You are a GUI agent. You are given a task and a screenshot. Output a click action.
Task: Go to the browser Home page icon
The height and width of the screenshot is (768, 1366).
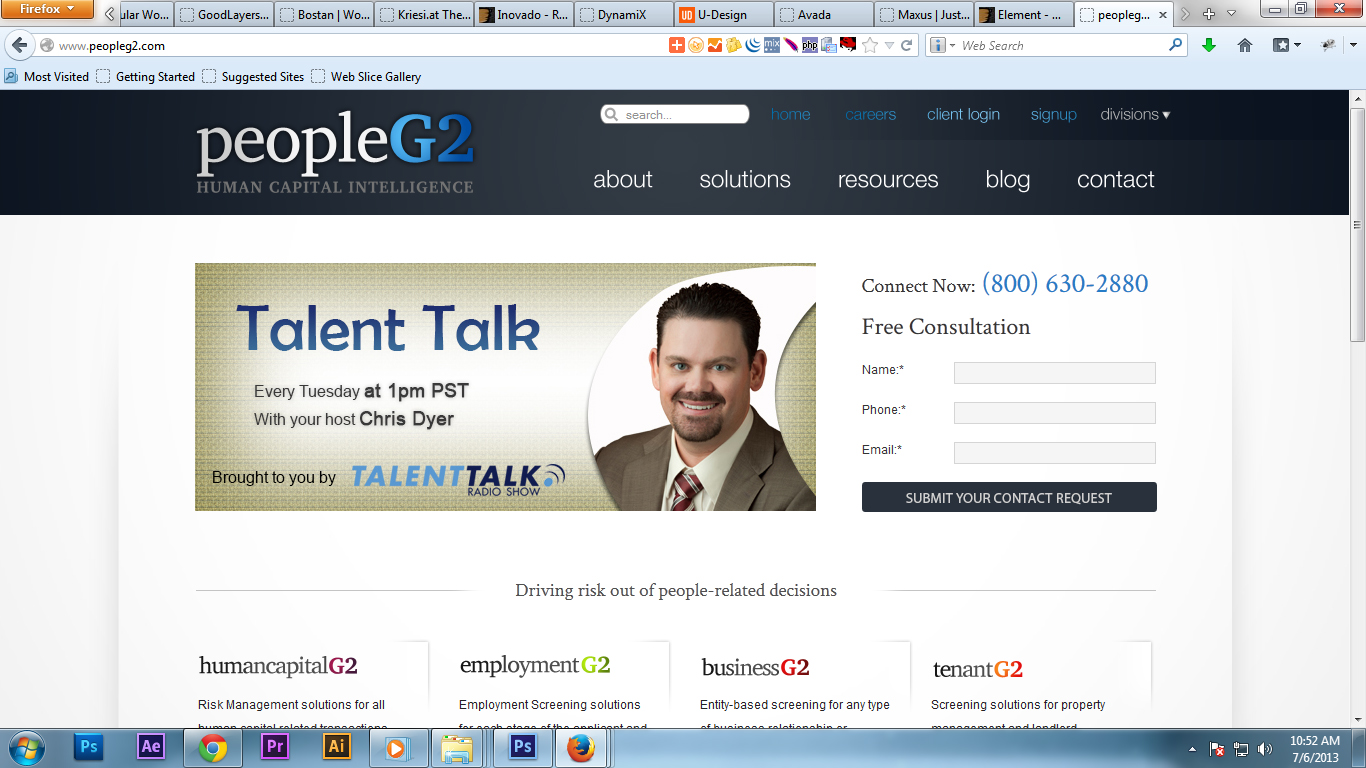pos(1245,46)
